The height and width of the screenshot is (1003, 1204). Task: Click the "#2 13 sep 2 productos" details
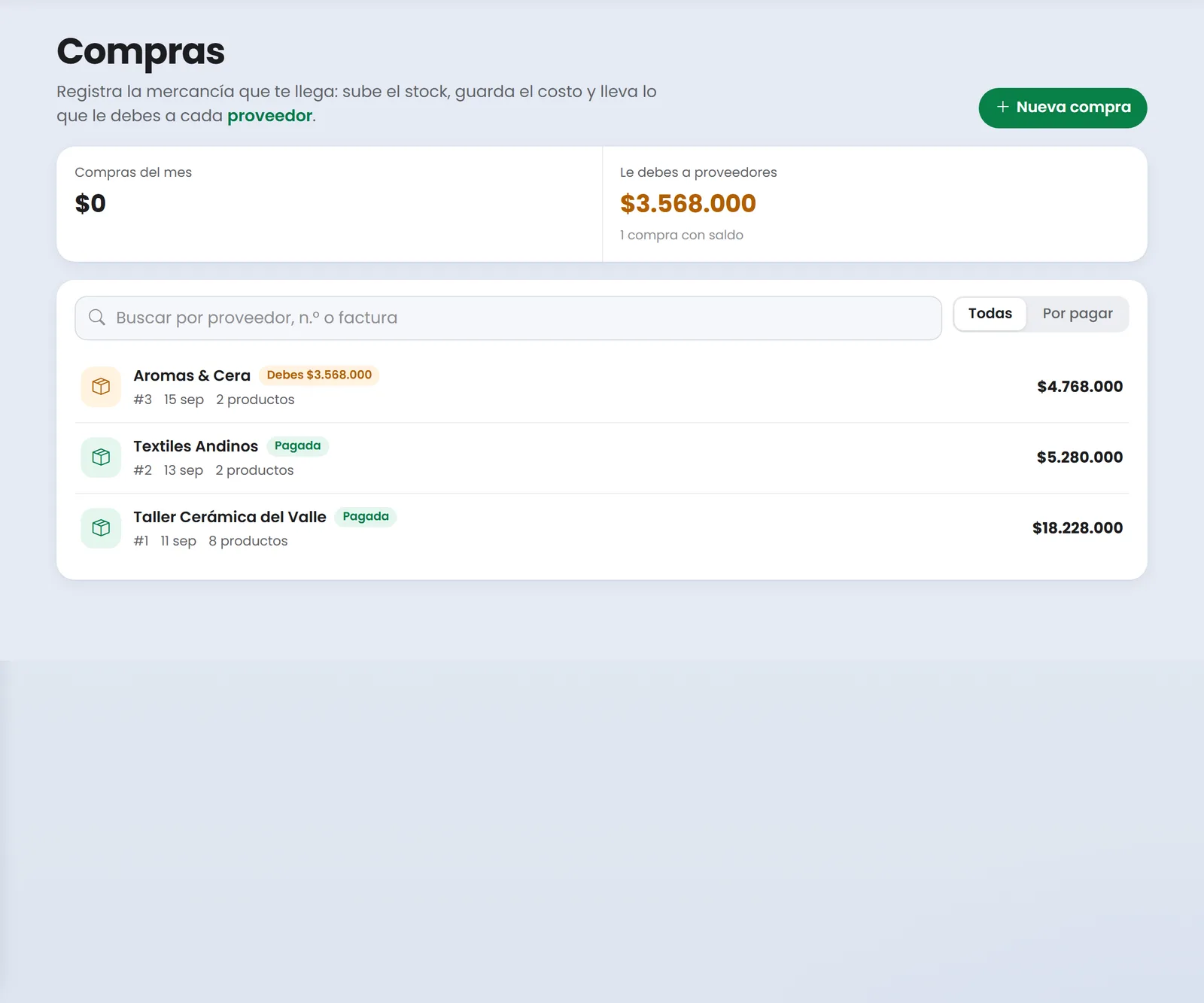(x=214, y=470)
